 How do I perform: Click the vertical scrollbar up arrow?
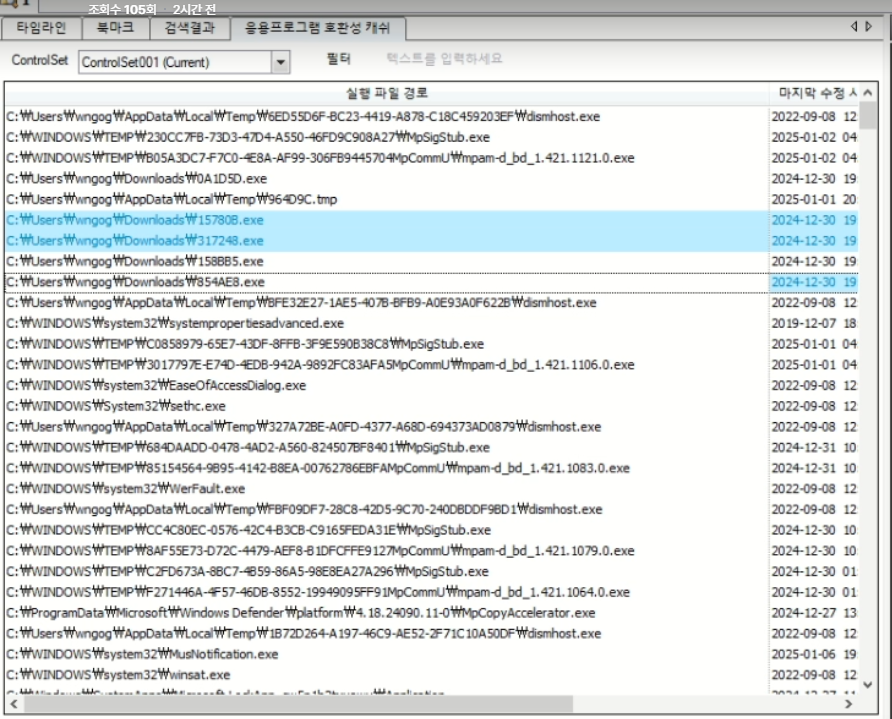867,93
